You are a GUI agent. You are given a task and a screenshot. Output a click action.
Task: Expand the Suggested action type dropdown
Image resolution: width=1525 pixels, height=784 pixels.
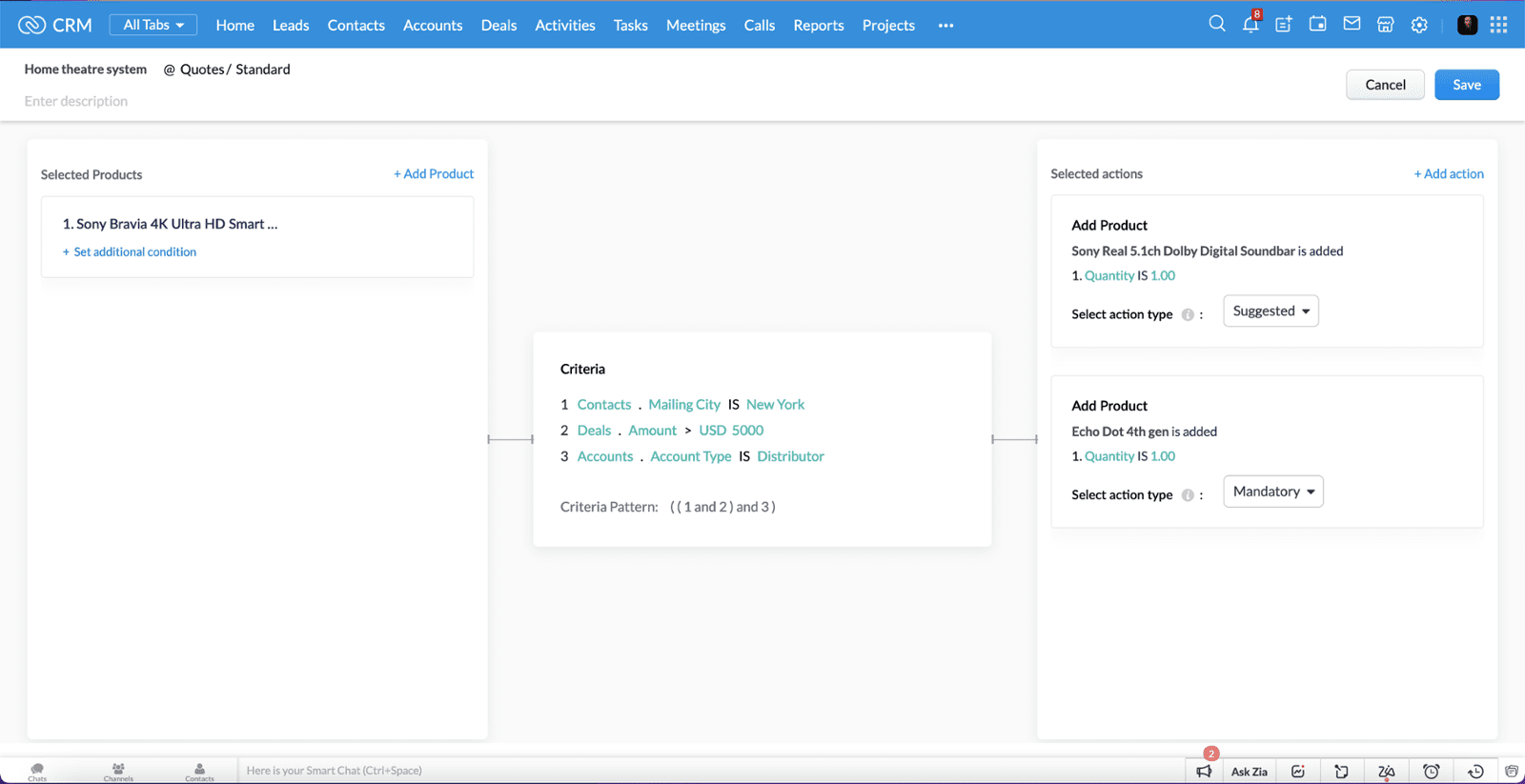[1271, 312]
